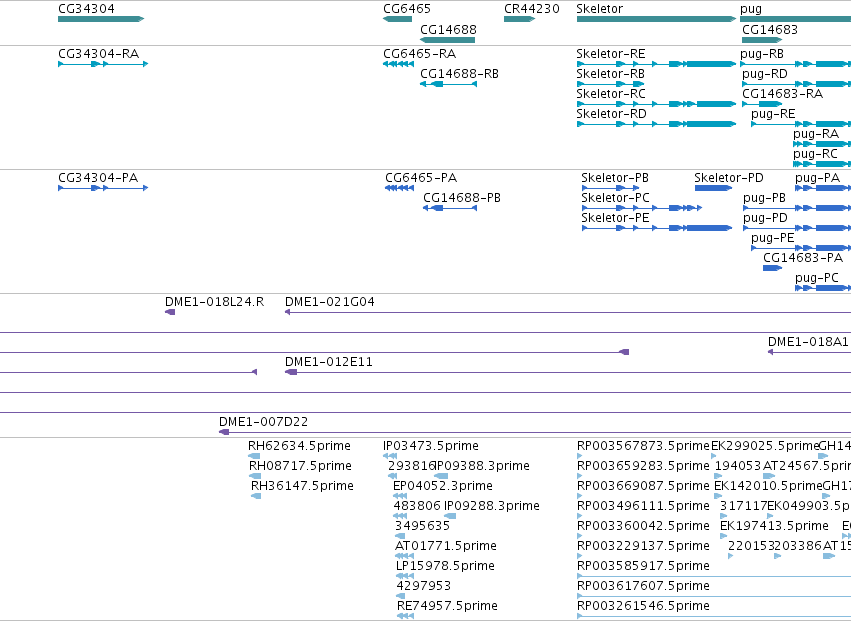Click the CR44230 gene arrow
The image size is (851, 621).
coord(519,19)
